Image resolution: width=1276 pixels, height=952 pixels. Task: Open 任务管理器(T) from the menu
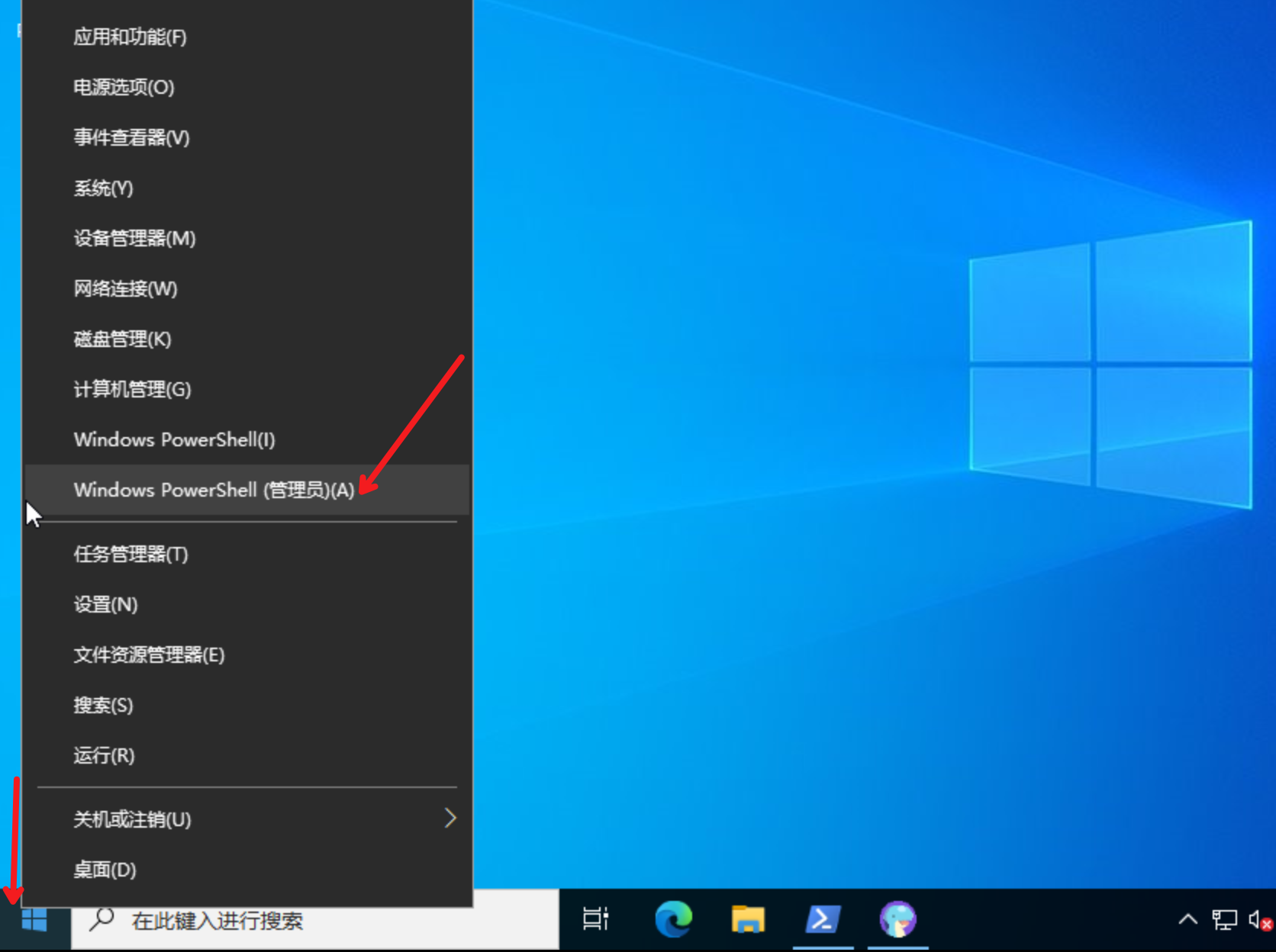(x=130, y=554)
